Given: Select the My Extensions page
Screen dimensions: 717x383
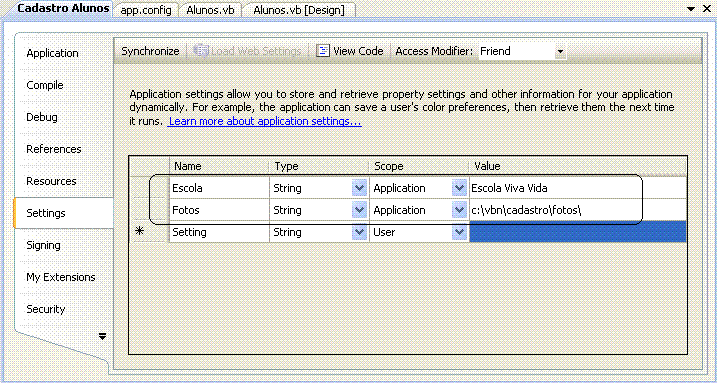Looking at the screenshot, I should [x=60, y=277].
